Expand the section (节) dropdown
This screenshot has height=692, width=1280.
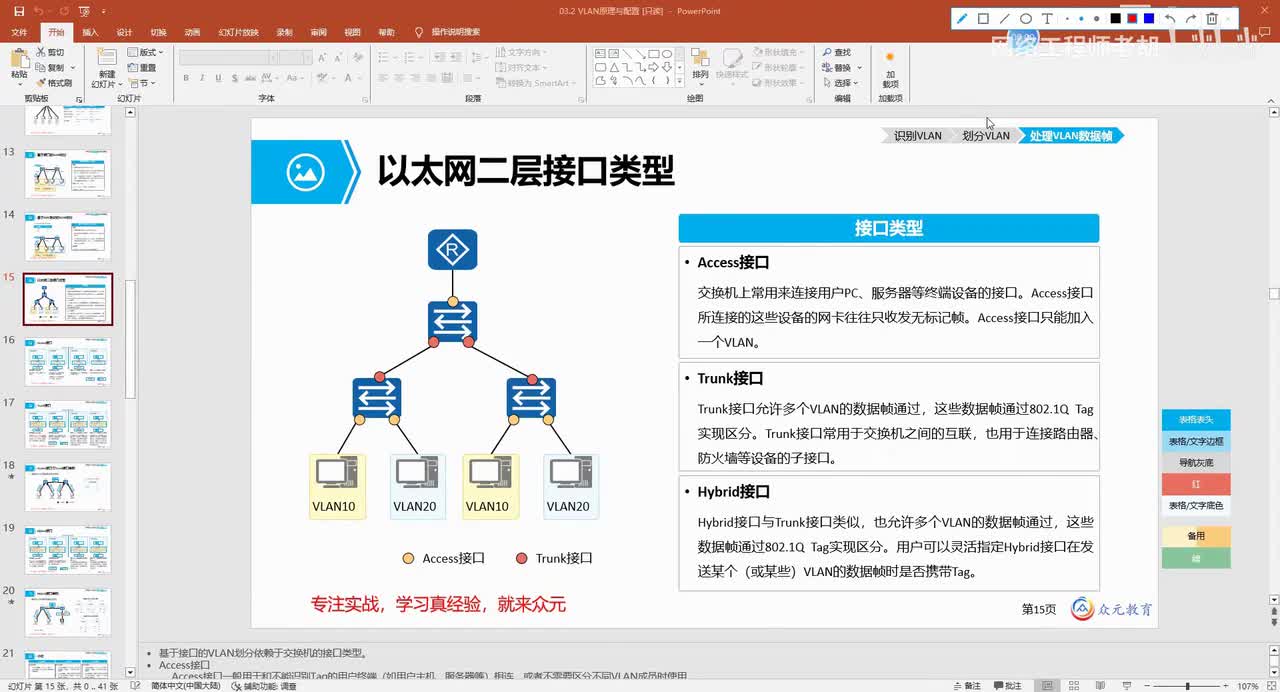coord(143,83)
